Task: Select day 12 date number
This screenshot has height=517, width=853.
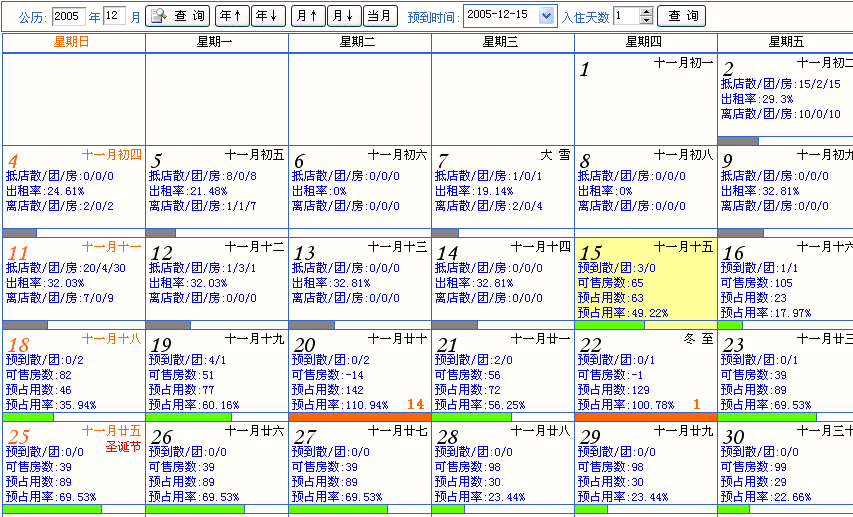Action: (x=161, y=253)
